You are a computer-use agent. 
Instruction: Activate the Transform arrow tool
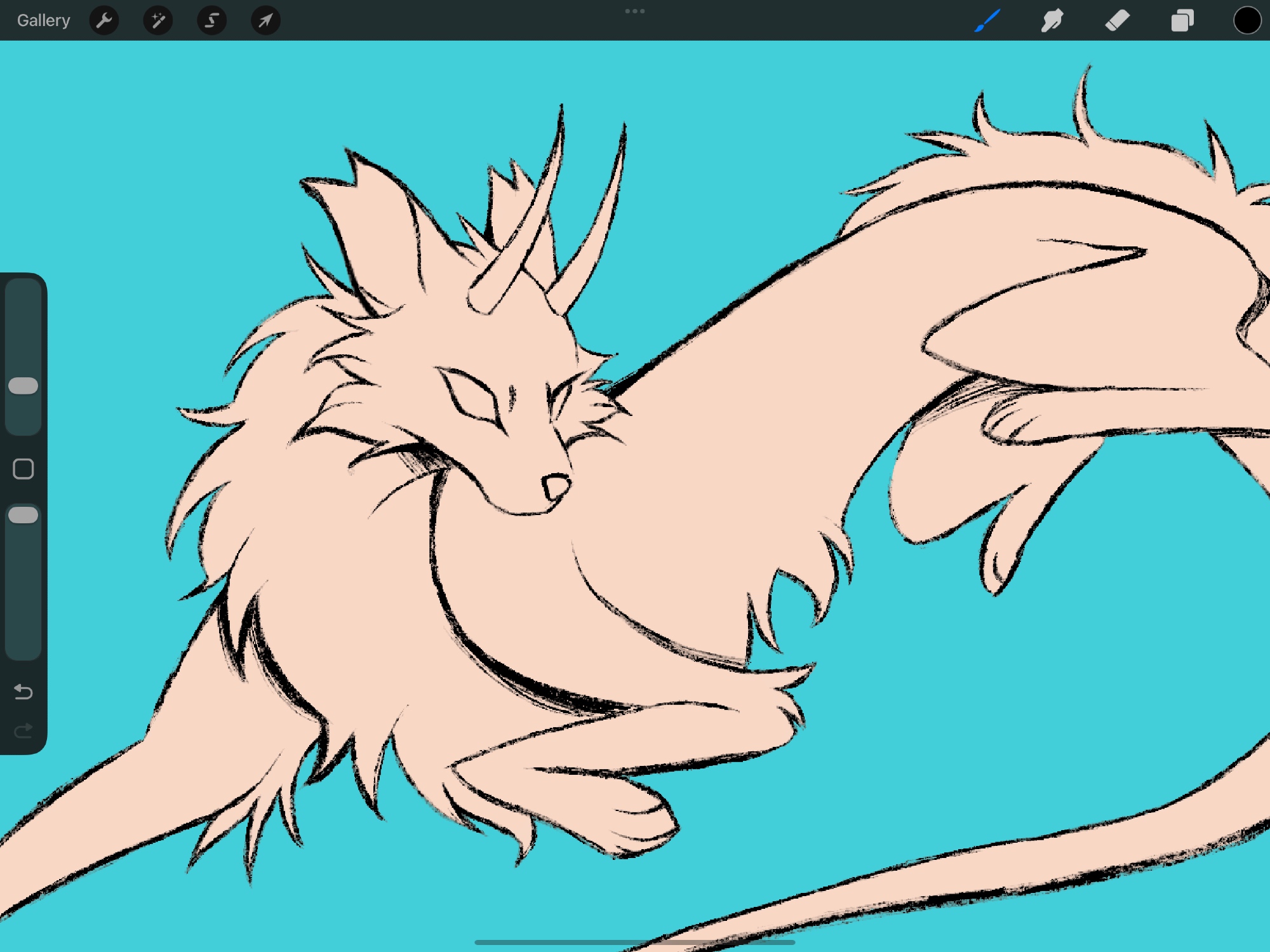tap(265, 20)
